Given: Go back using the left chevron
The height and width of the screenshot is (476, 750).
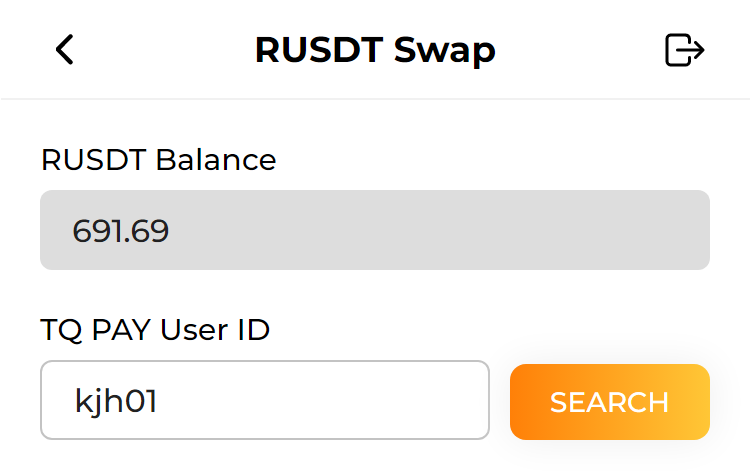Looking at the screenshot, I should [x=65, y=49].
